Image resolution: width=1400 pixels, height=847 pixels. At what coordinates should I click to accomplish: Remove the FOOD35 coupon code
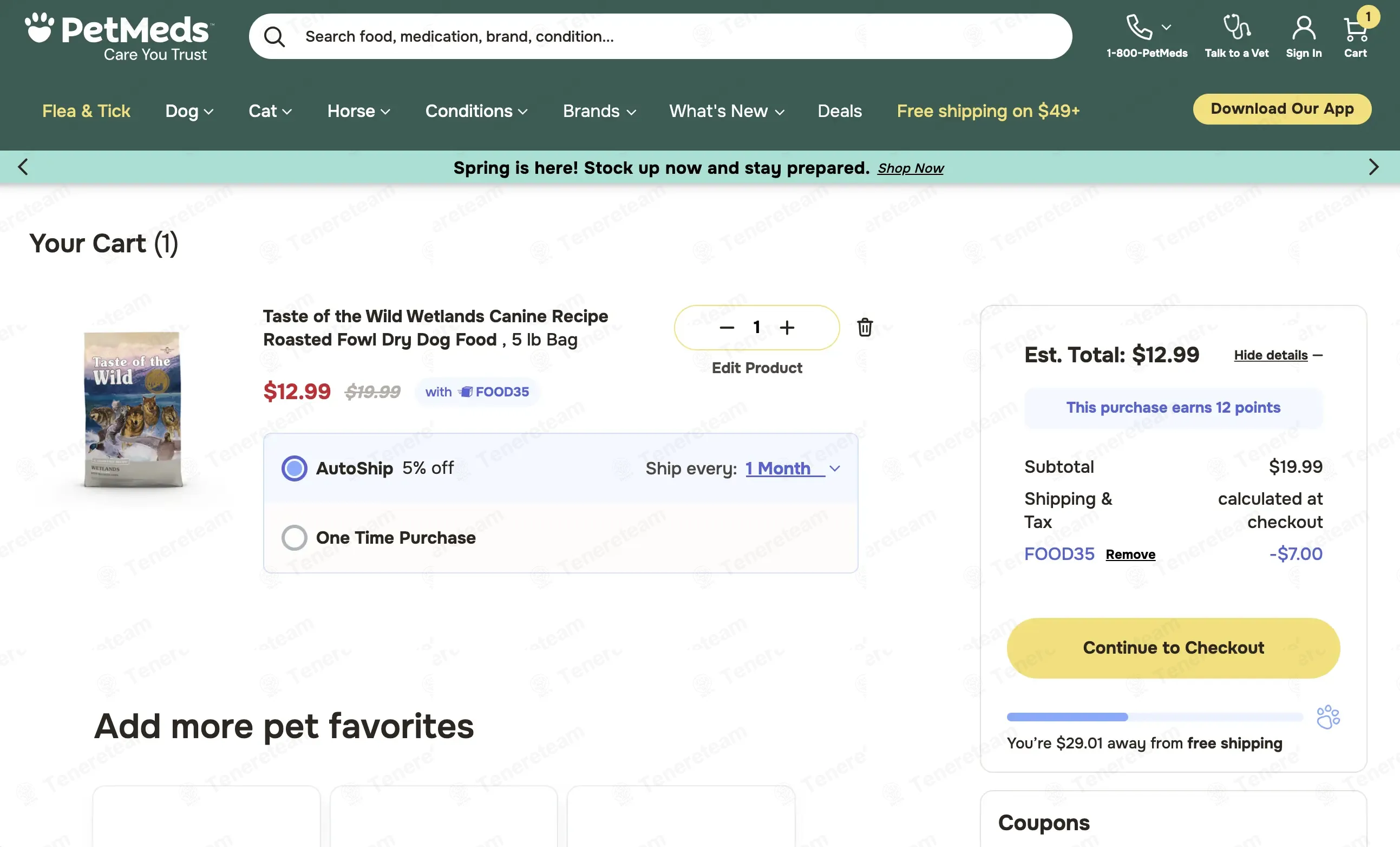click(1130, 554)
